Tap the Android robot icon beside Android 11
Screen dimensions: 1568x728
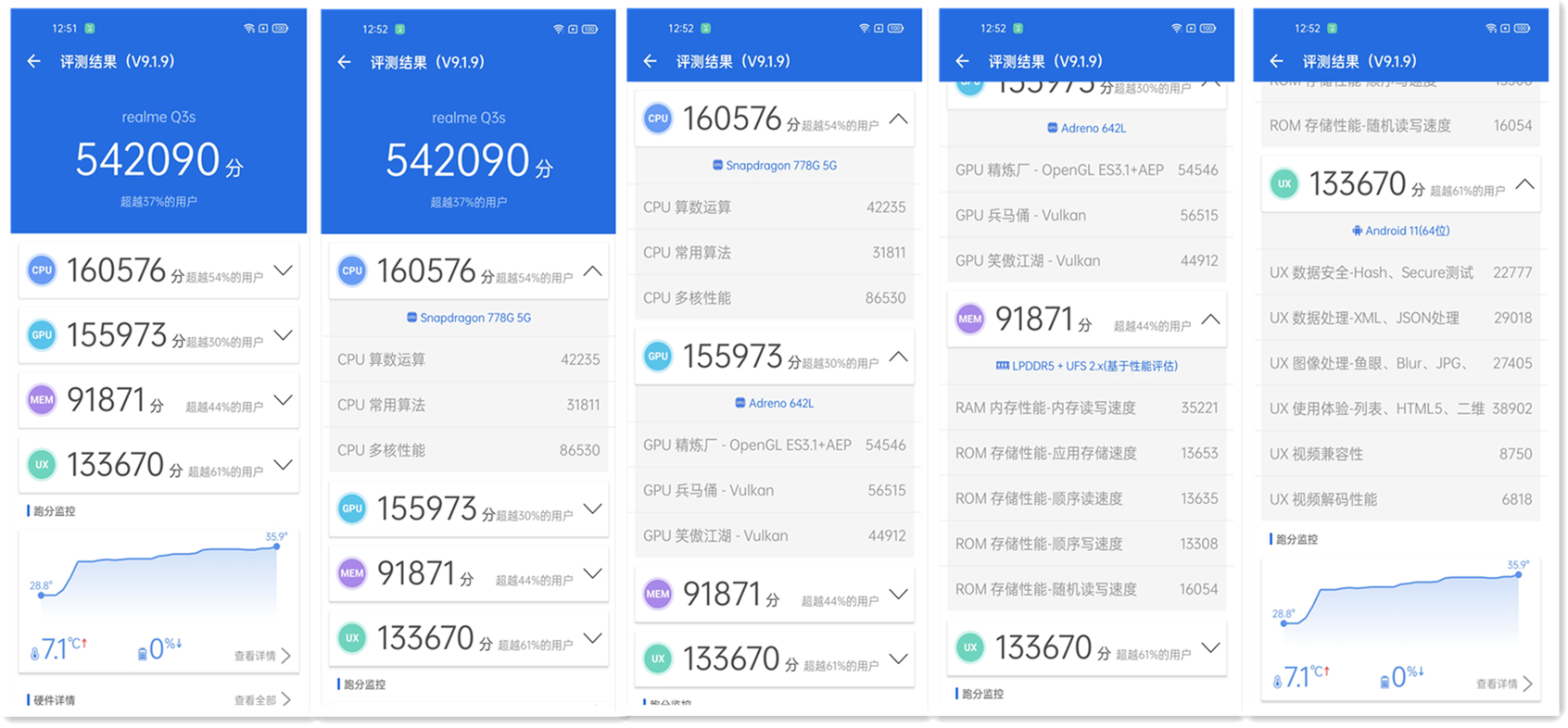[x=1358, y=231]
